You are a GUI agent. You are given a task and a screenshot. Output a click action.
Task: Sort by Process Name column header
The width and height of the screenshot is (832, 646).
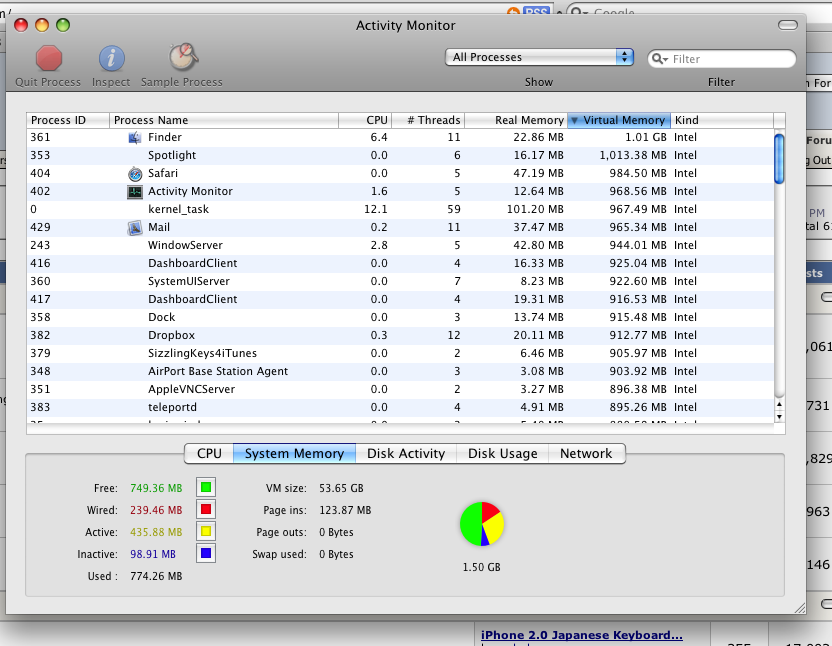(224, 120)
